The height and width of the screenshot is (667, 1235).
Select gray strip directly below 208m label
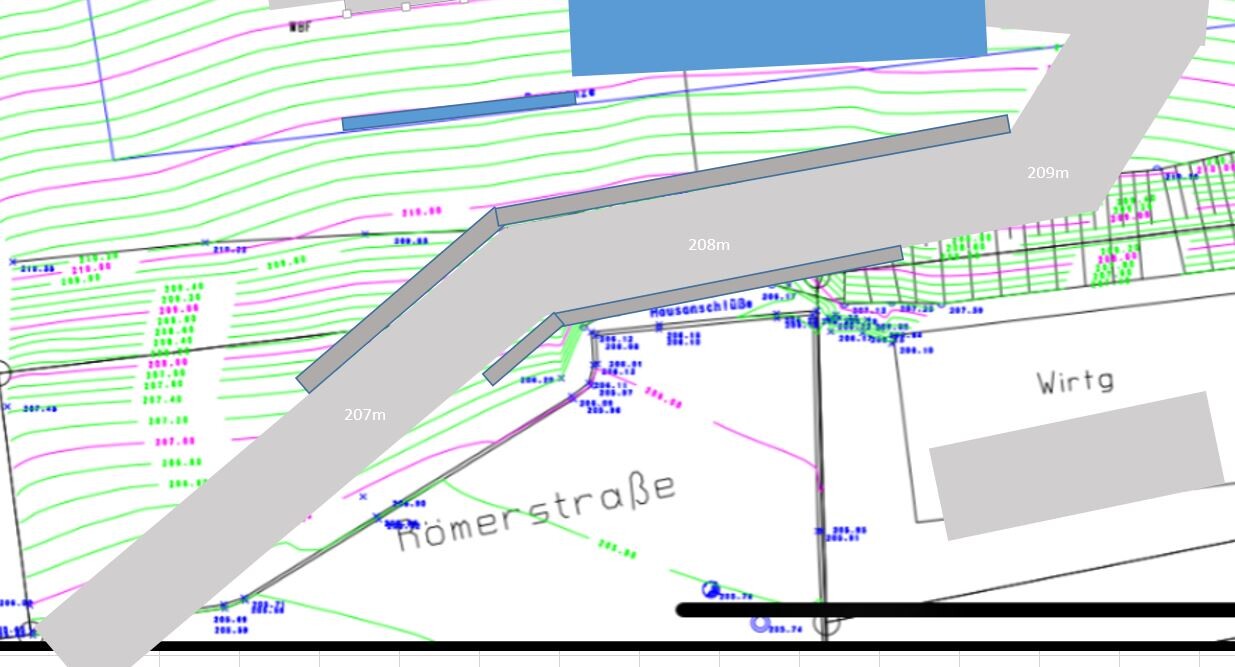pos(729,285)
